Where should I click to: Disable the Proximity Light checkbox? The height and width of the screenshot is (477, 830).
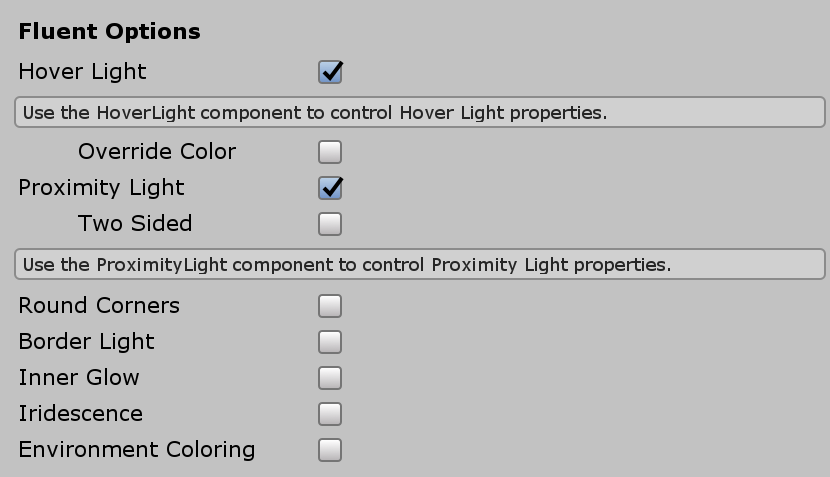[x=330, y=188]
